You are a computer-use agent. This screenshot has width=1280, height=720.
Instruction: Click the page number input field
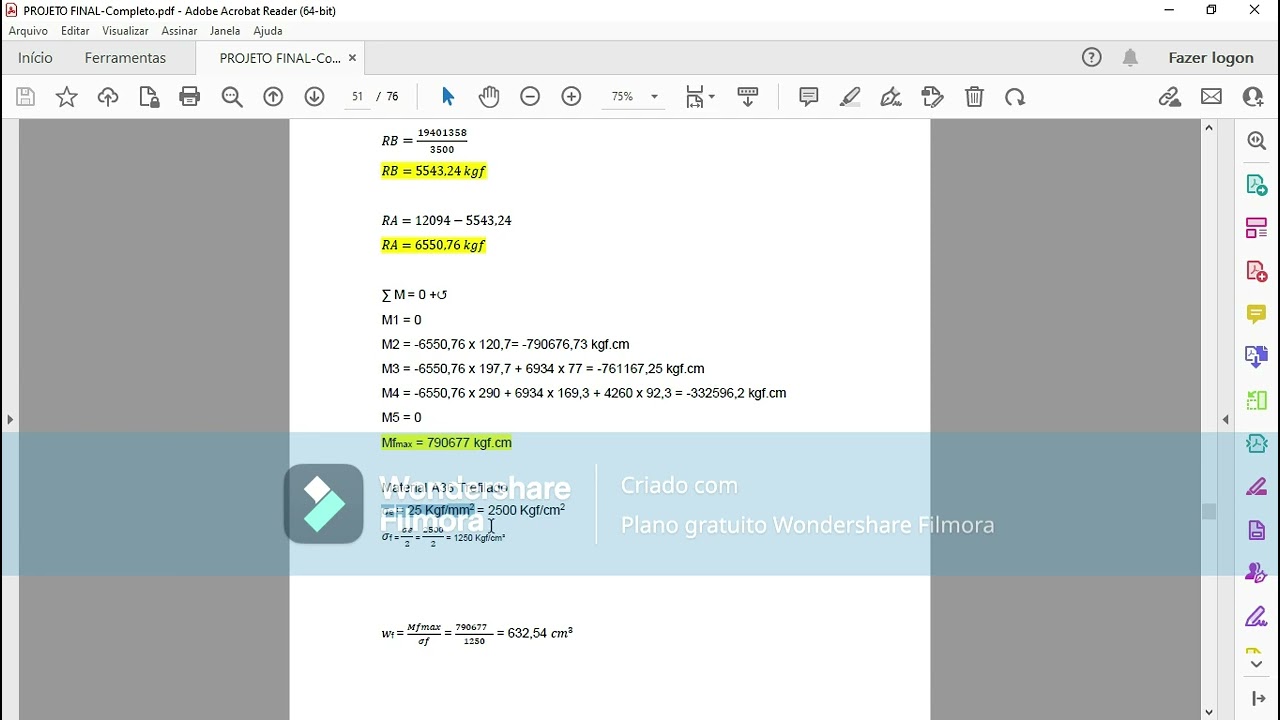[x=357, y=97]
